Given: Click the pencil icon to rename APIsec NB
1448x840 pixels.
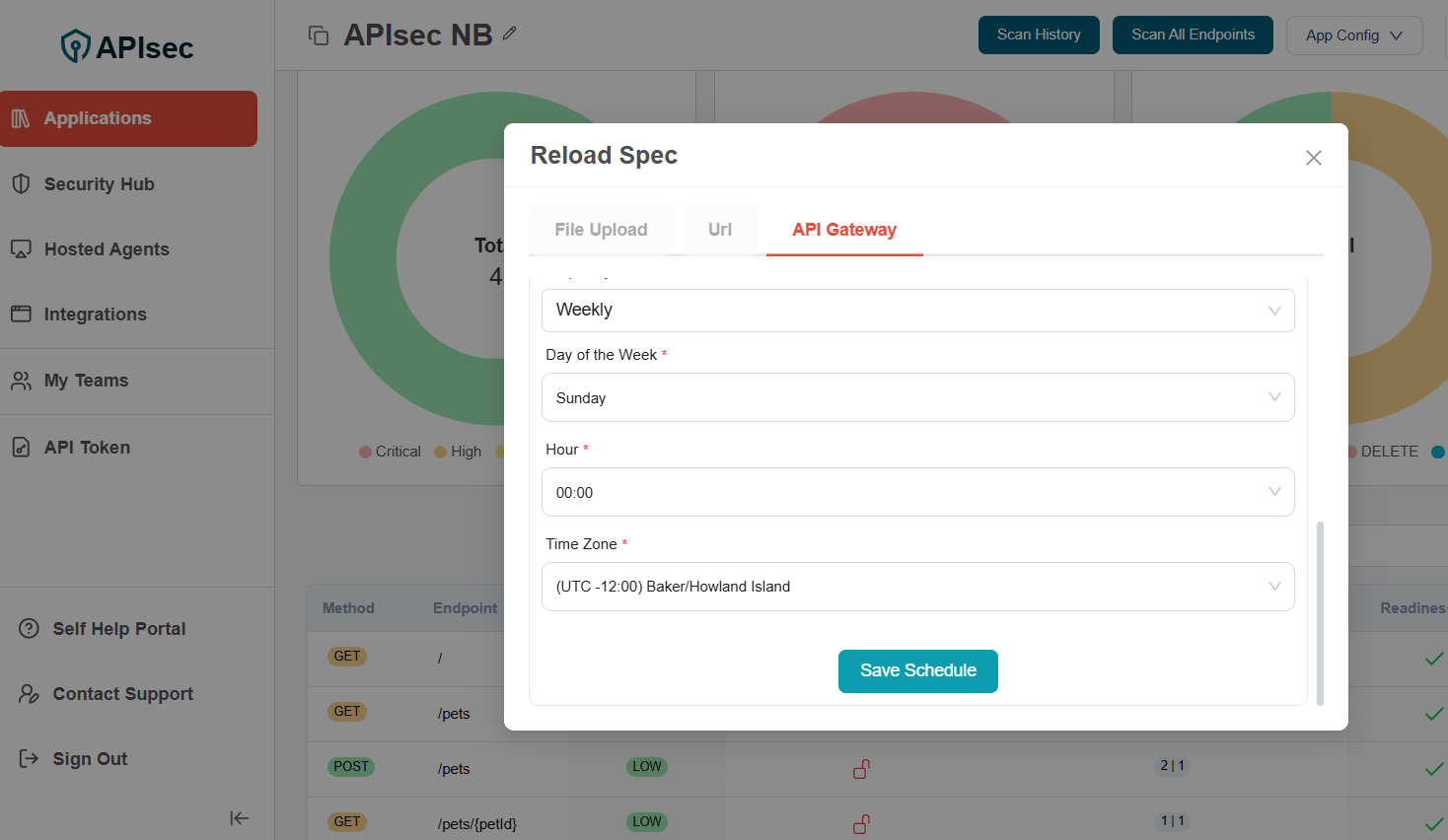Looking at the screenshot, I should tap(509, 34).
